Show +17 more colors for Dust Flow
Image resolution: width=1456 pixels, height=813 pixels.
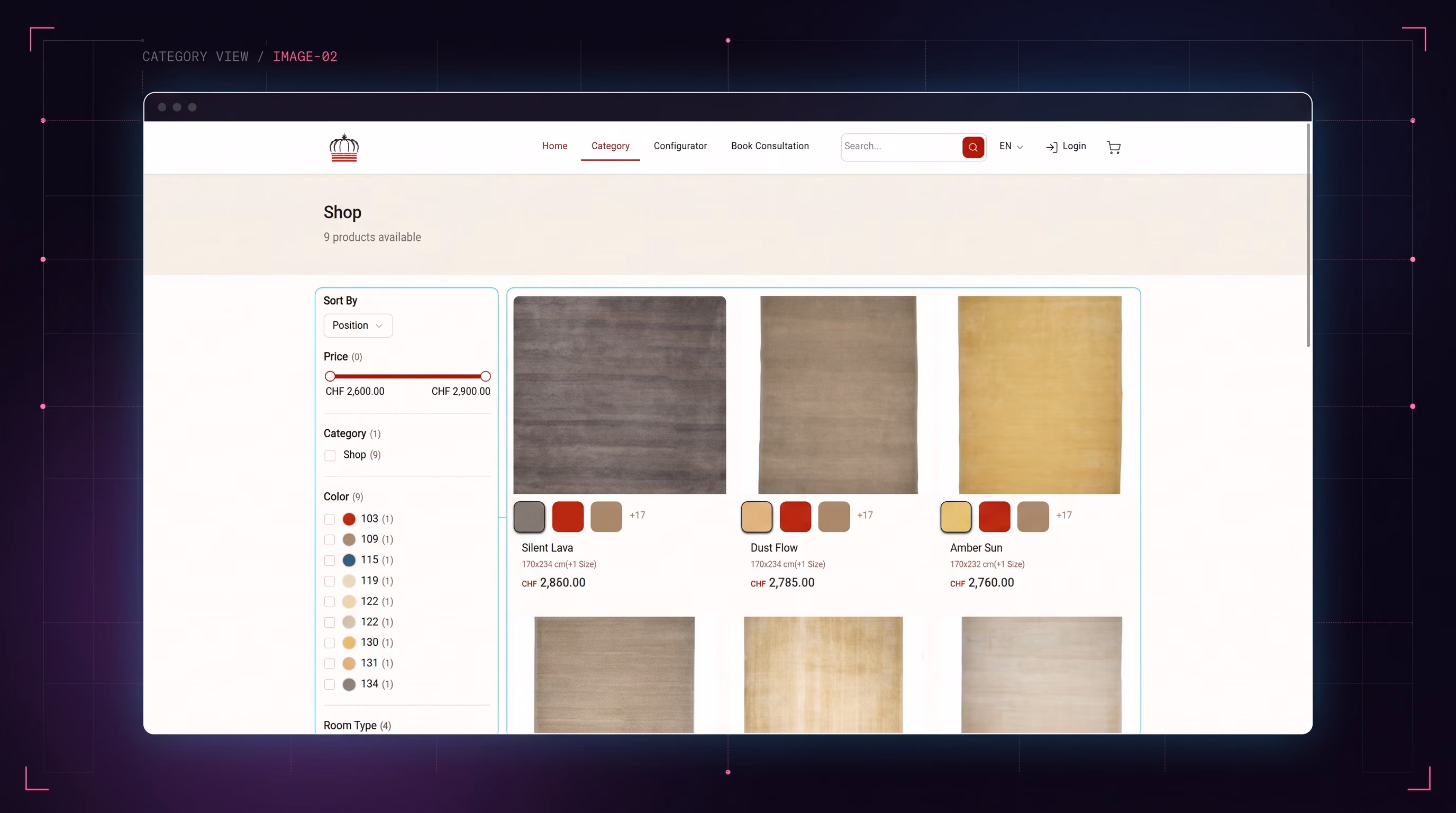[865, 515]
